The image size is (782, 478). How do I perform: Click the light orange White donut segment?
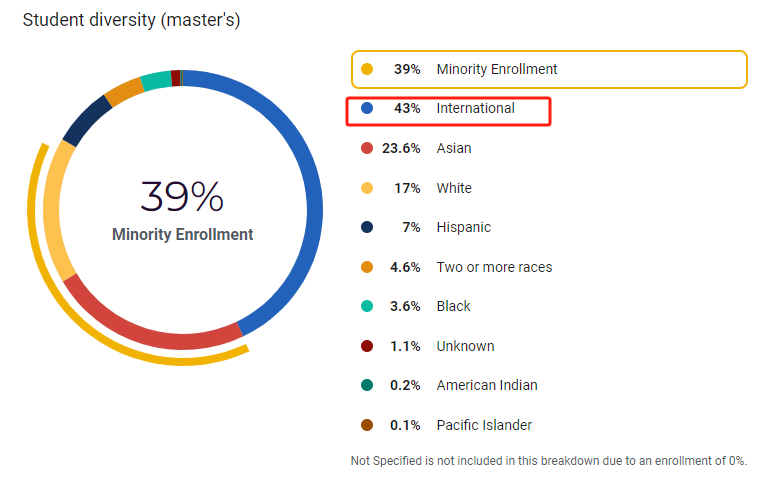coord(52,210)
